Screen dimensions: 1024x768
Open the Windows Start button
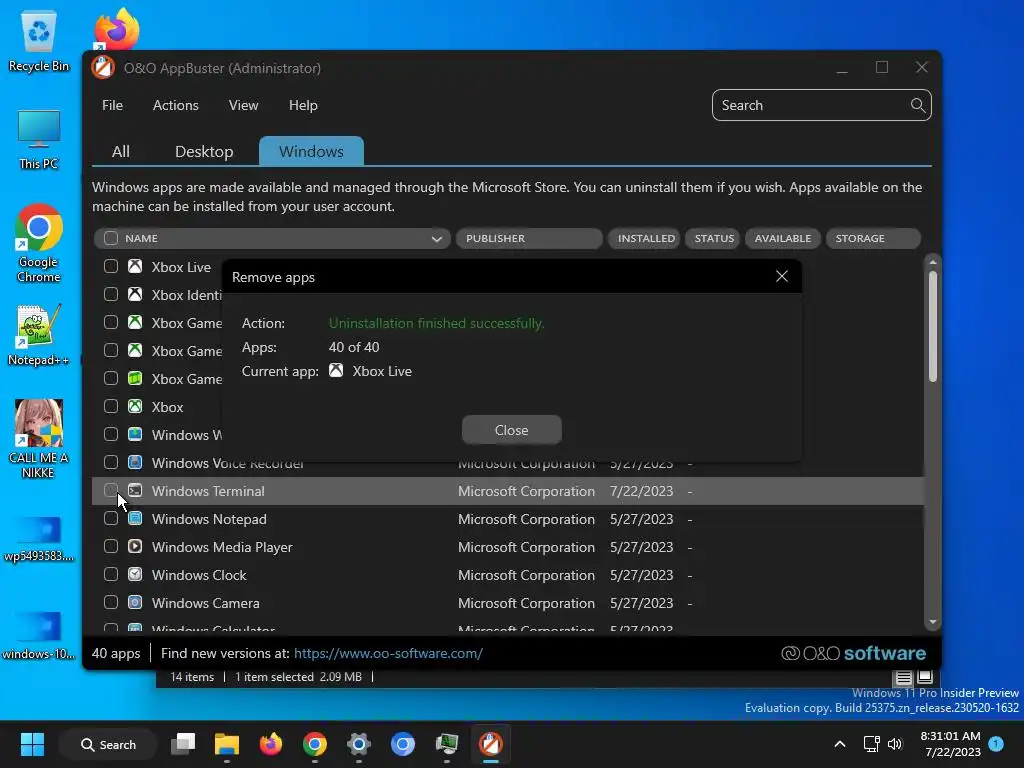click(x=32, y=744)
